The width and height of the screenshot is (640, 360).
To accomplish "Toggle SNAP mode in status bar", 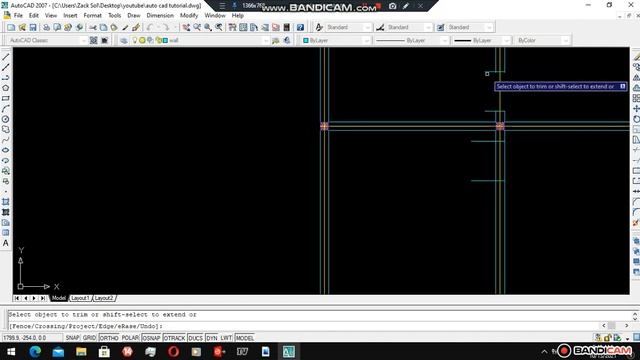I will click(x=72, y=338).
